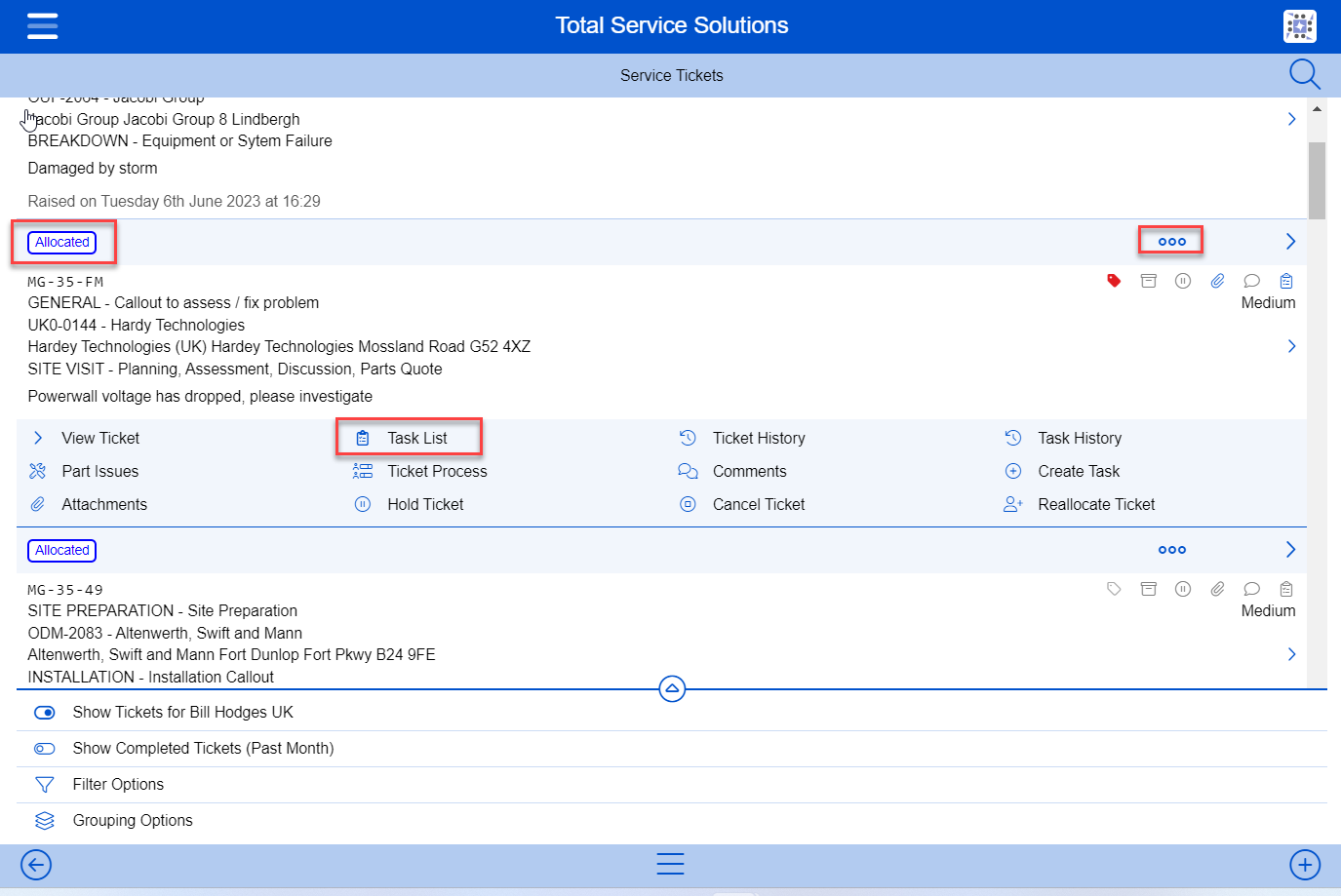Expand the MG-35-FM header chevron

[1290, 242]
